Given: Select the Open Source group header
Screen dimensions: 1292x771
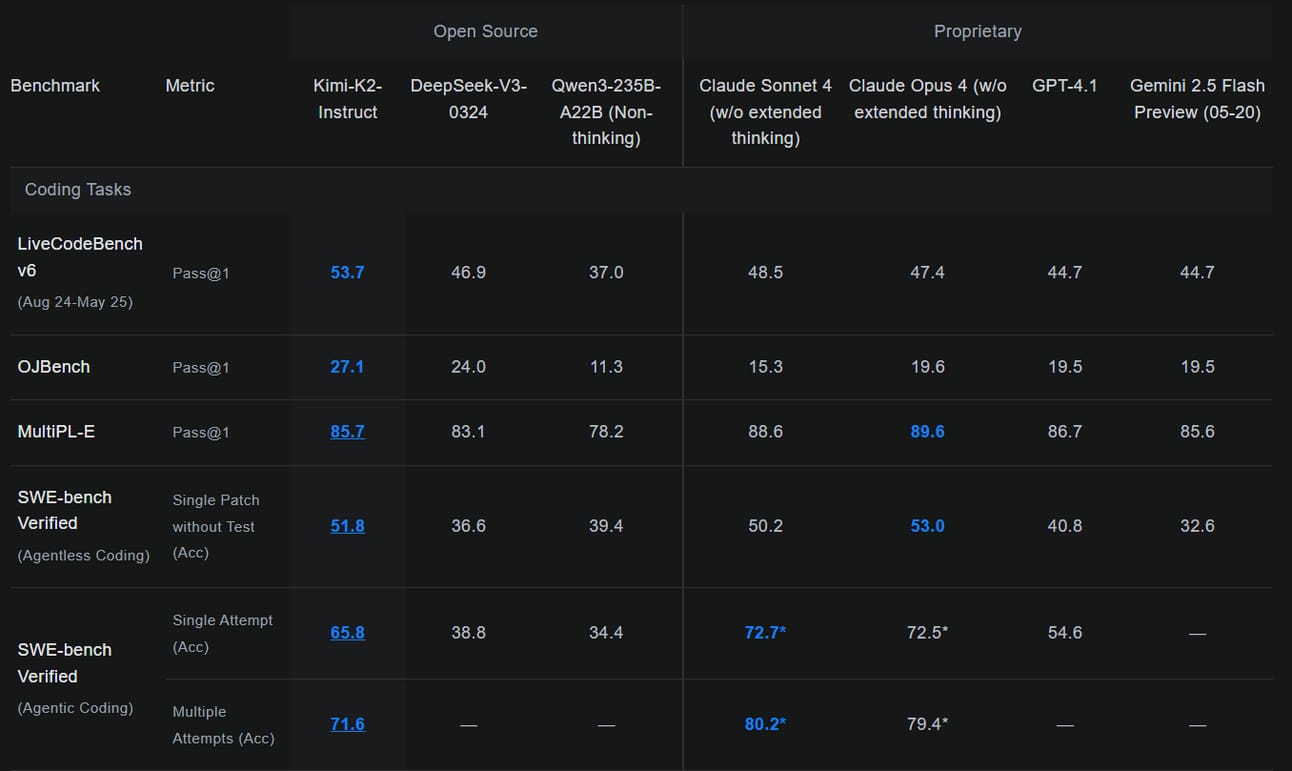Looking at the screenshot, I should tap(485, 32).
